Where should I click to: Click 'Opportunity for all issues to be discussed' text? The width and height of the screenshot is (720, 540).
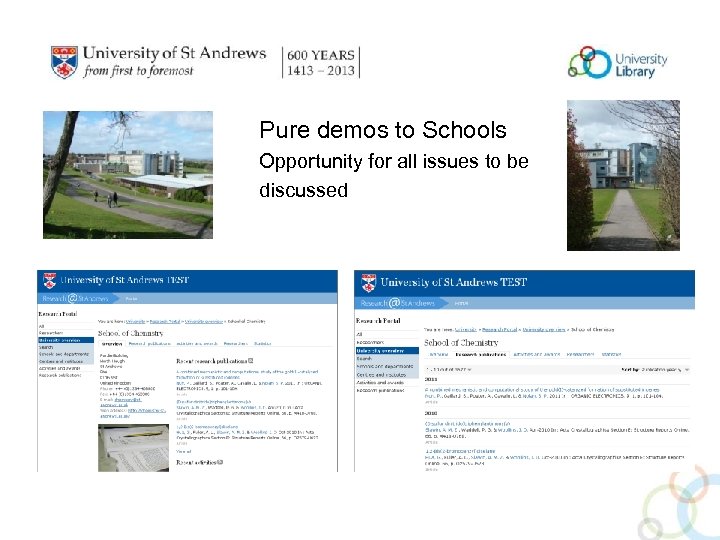pyautogui.click(x=394, y=175)
